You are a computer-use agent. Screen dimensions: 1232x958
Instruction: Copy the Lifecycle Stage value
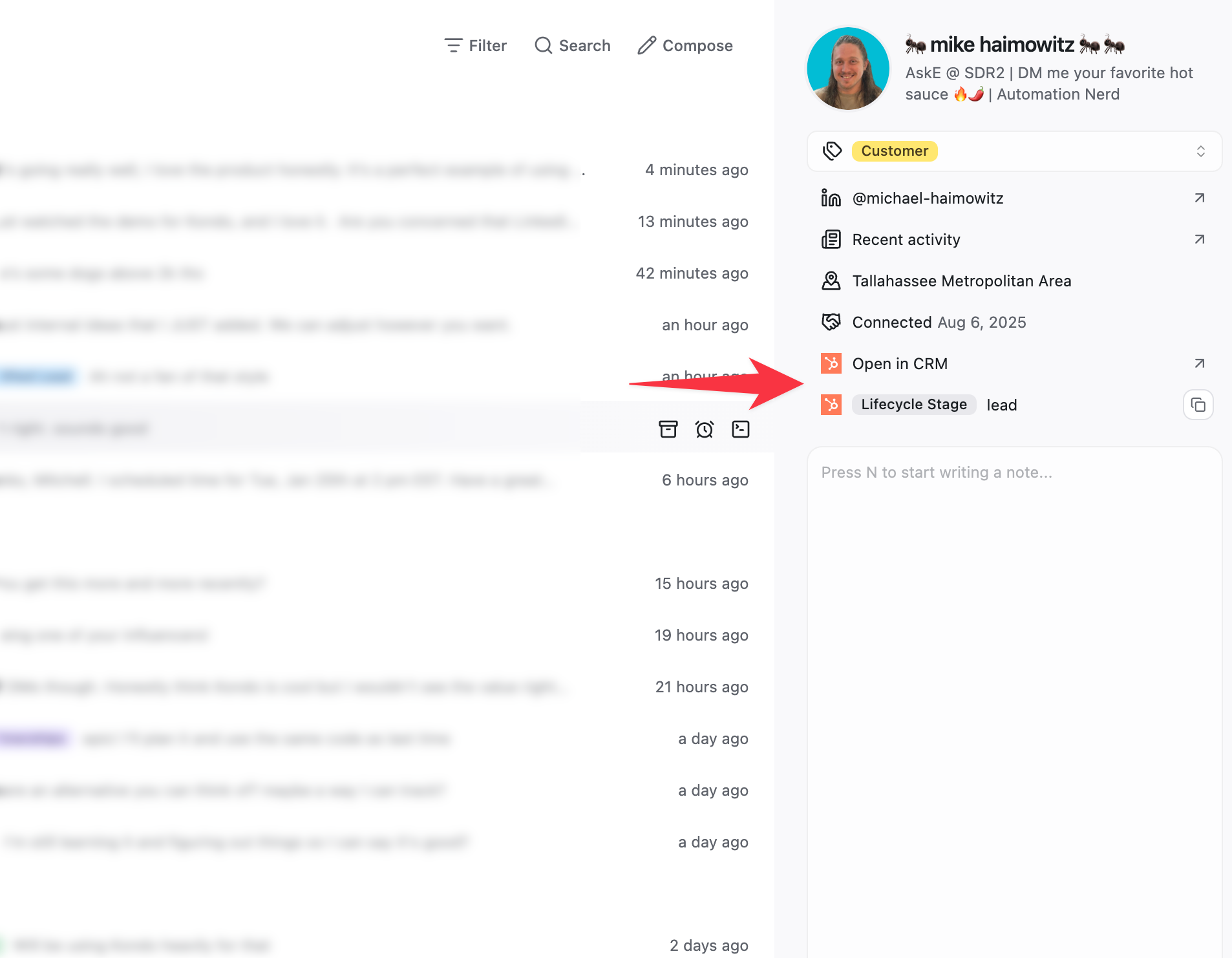[1198, 405]
